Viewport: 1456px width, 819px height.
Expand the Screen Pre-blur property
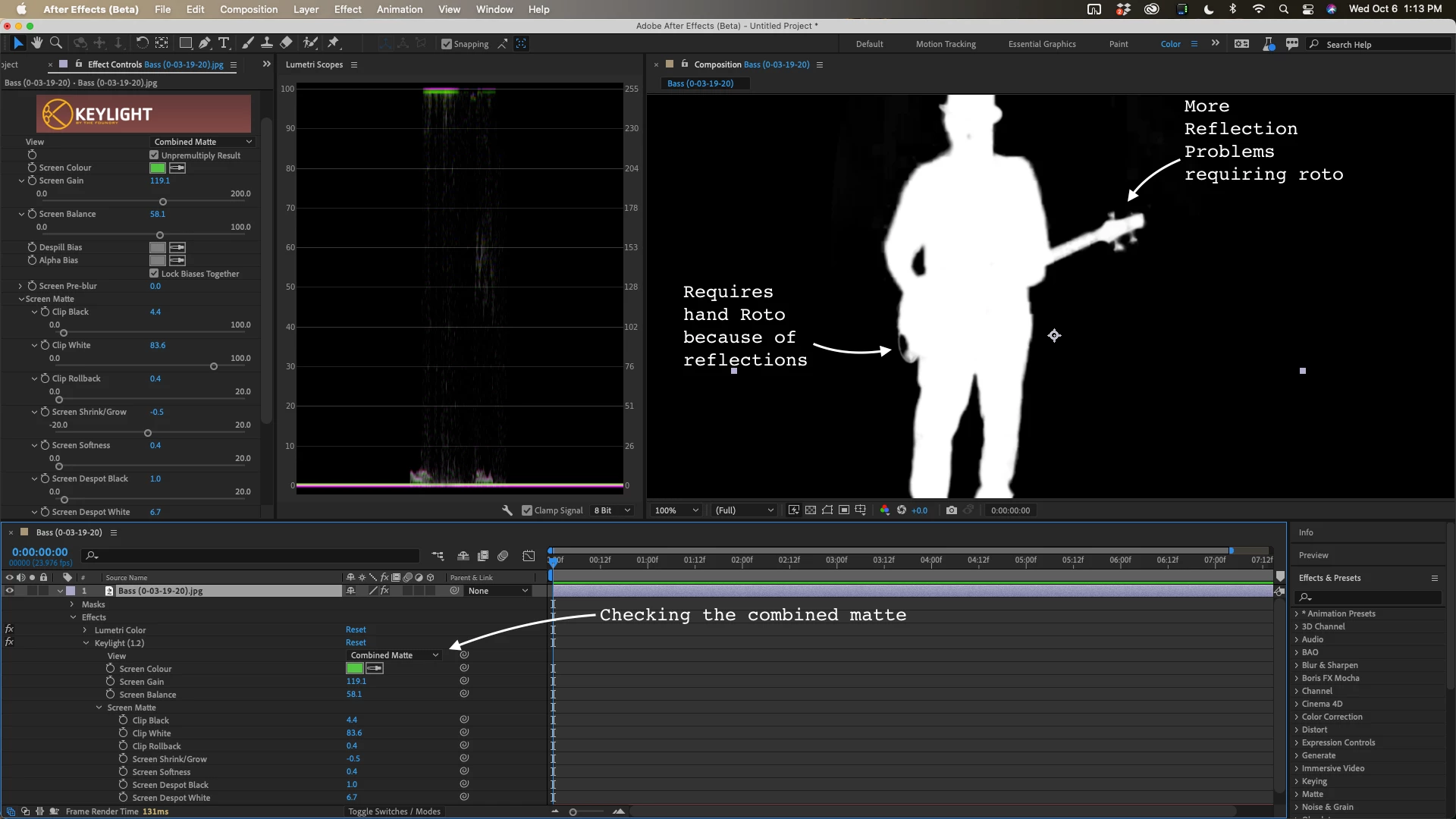20,286
